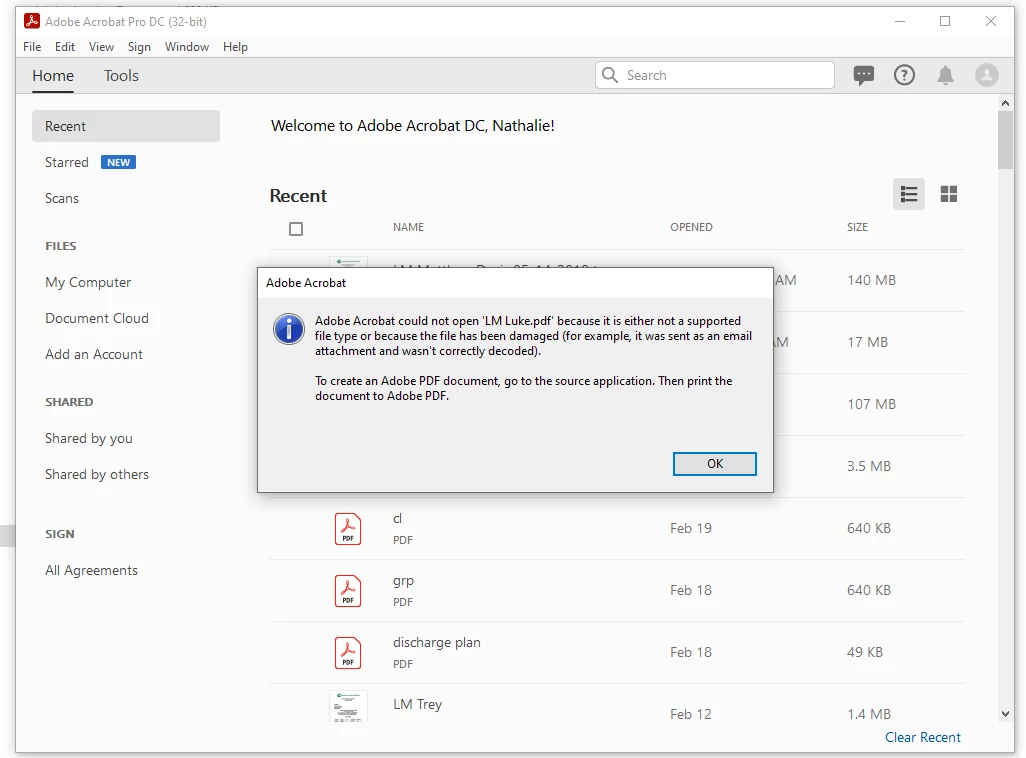Click the 17 MB size value

point(868,342)
